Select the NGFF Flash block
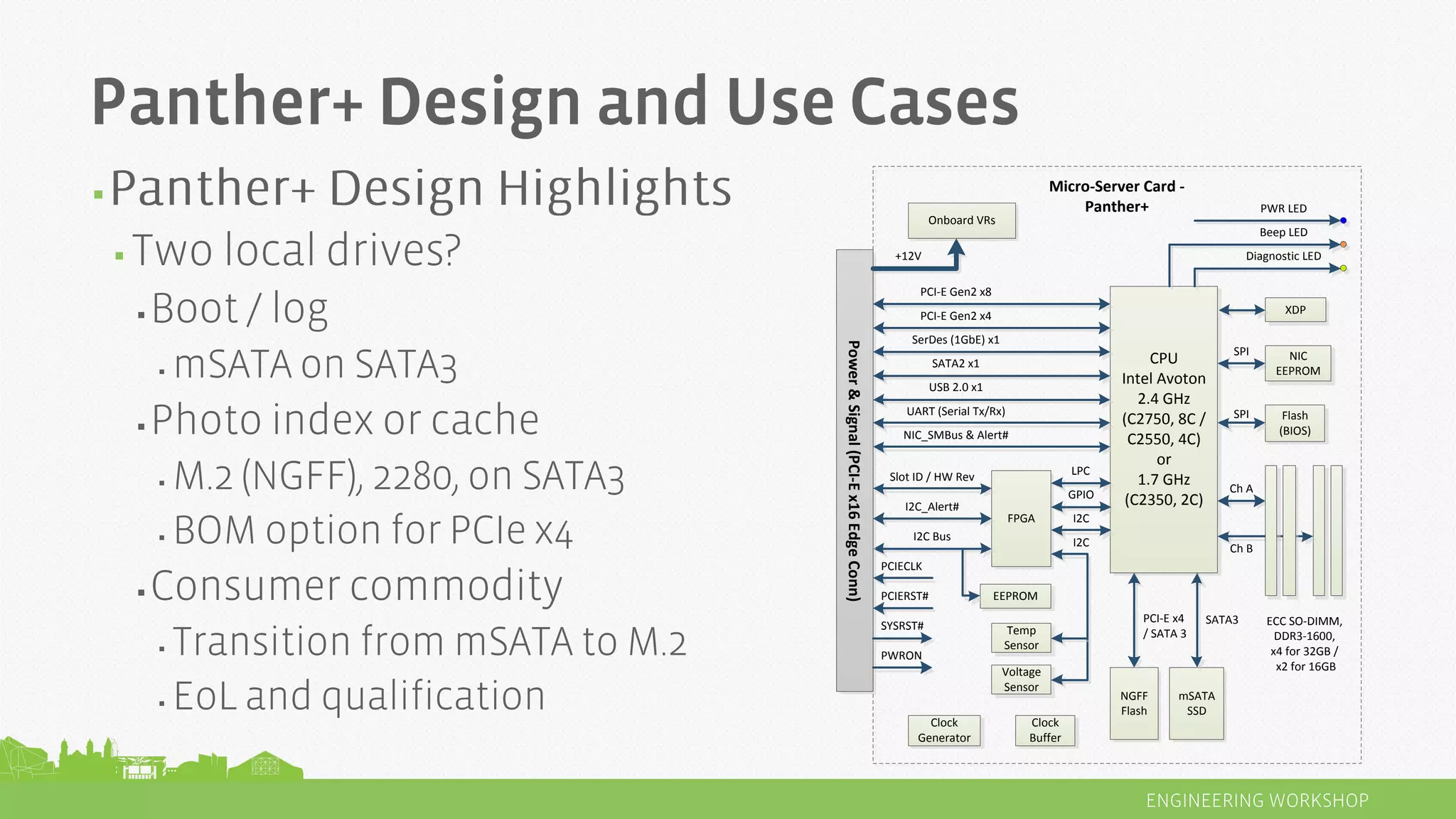The image size is (1456, 819). point(1133,703)
